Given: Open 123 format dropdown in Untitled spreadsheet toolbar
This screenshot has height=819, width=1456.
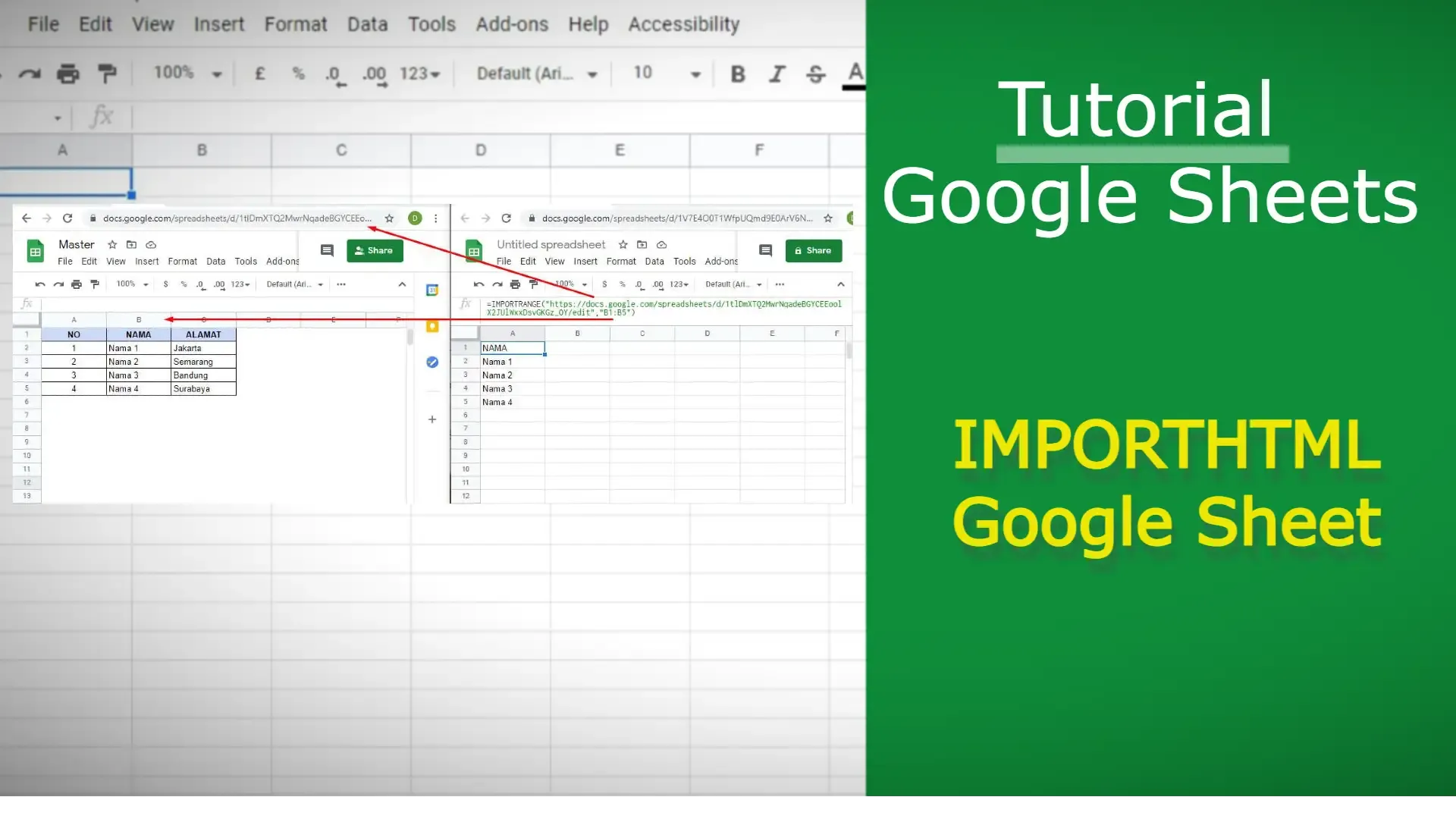Looking at the screenshot, I should [x=679, y=284].
